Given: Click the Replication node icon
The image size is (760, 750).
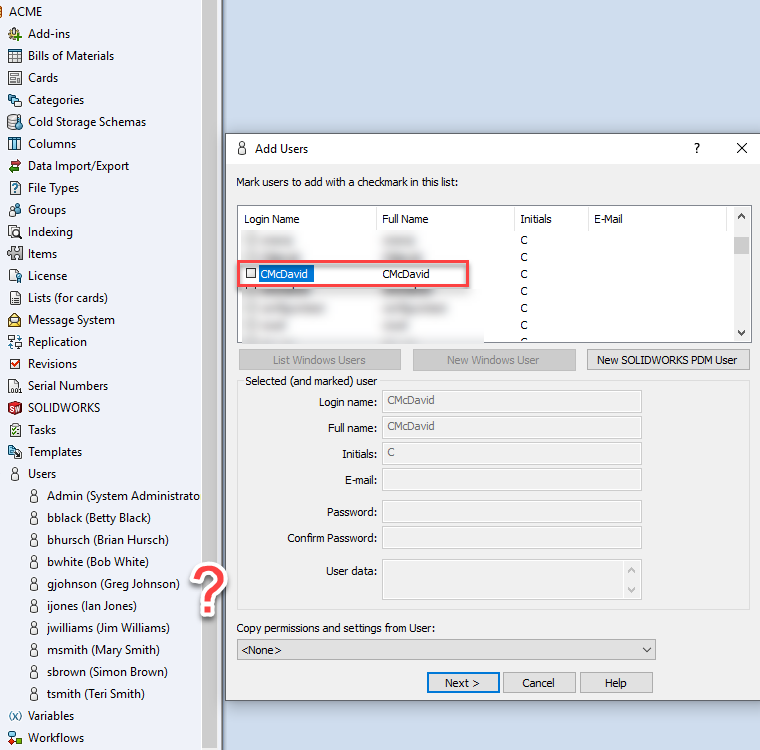Looking at the screenshot, I should tap(15, 342).
